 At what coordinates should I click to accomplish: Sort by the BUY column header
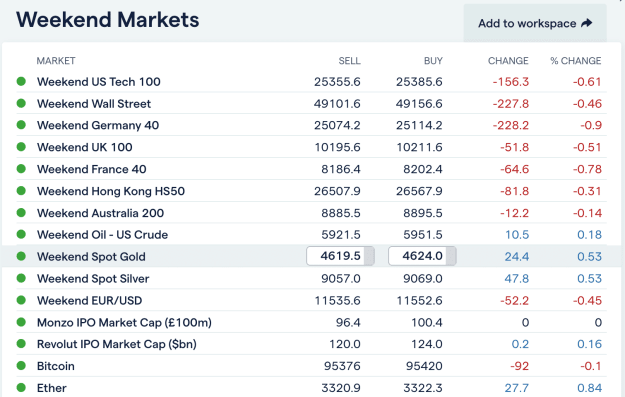point(433,61)
